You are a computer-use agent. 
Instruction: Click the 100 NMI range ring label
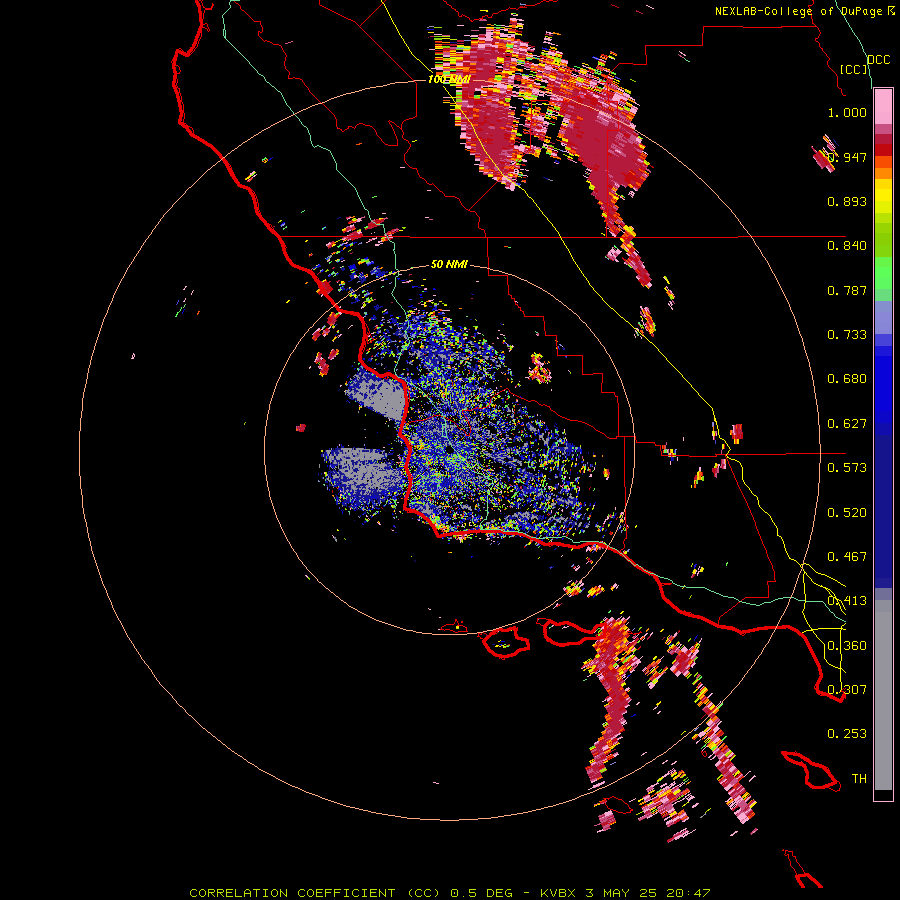[x=448, y=79]
